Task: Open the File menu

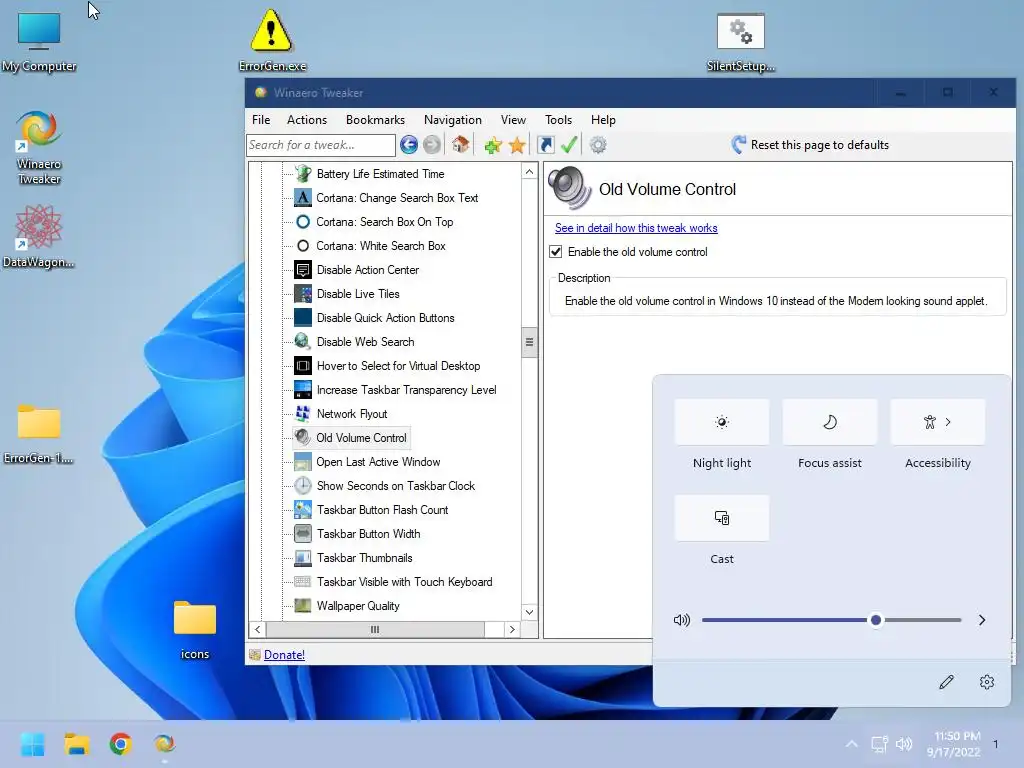Action: 261,120
